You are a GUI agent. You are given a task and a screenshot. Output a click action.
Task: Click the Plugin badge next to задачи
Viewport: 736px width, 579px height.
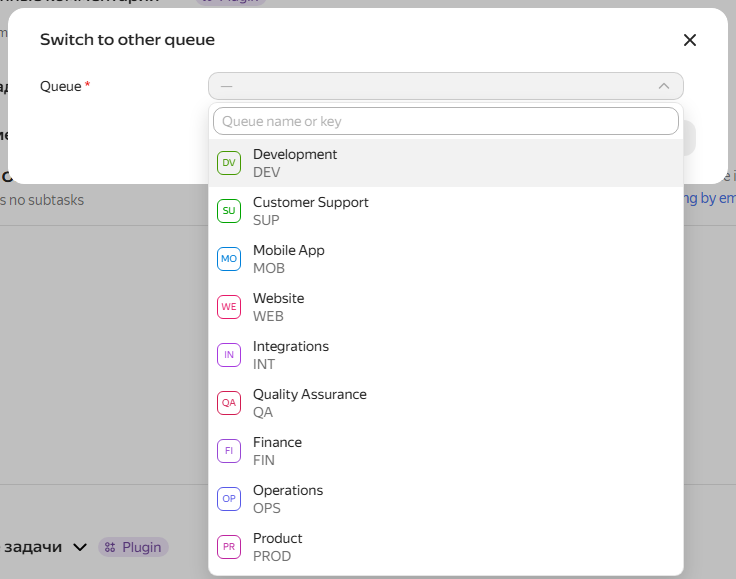click(133, 547)
